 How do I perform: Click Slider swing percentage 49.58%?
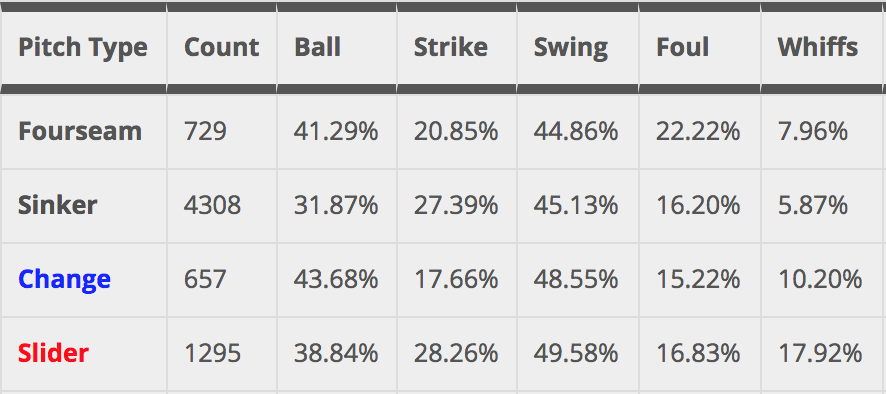(x=576, y=354)
